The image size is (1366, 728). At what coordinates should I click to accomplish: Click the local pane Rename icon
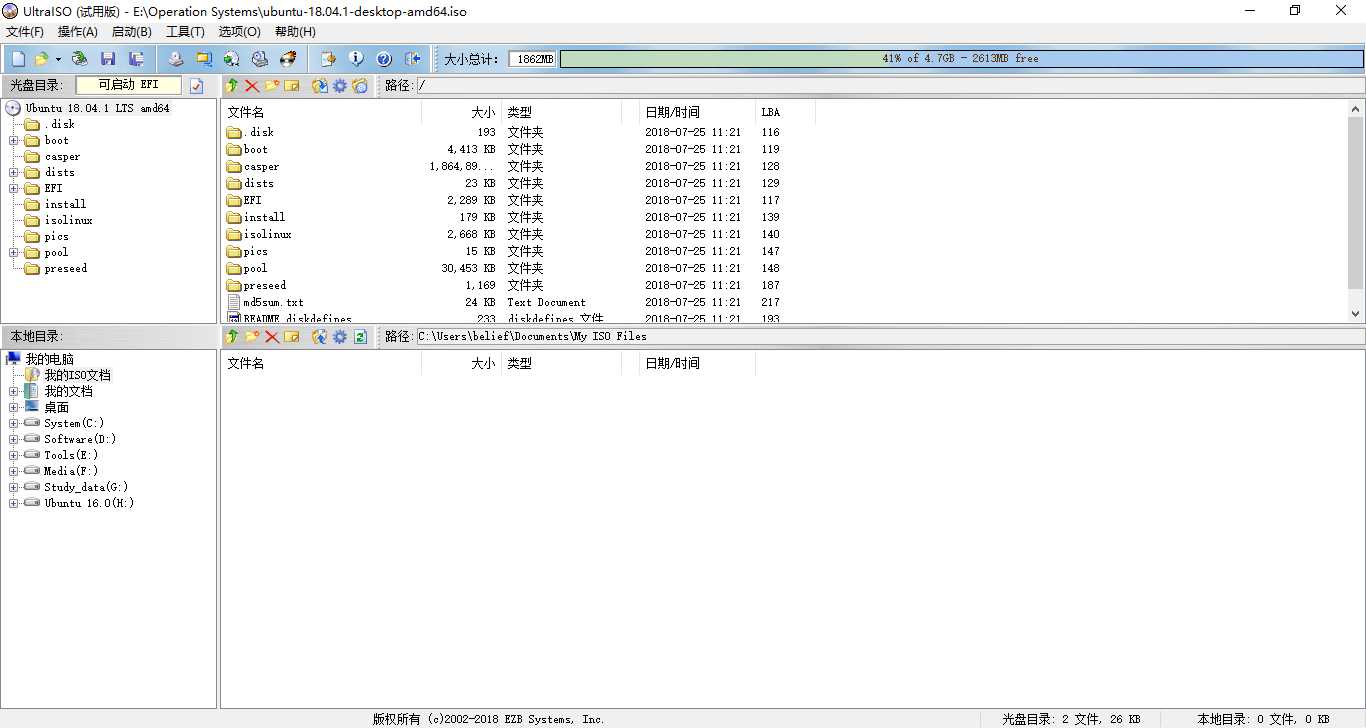[x=291, y=337]
